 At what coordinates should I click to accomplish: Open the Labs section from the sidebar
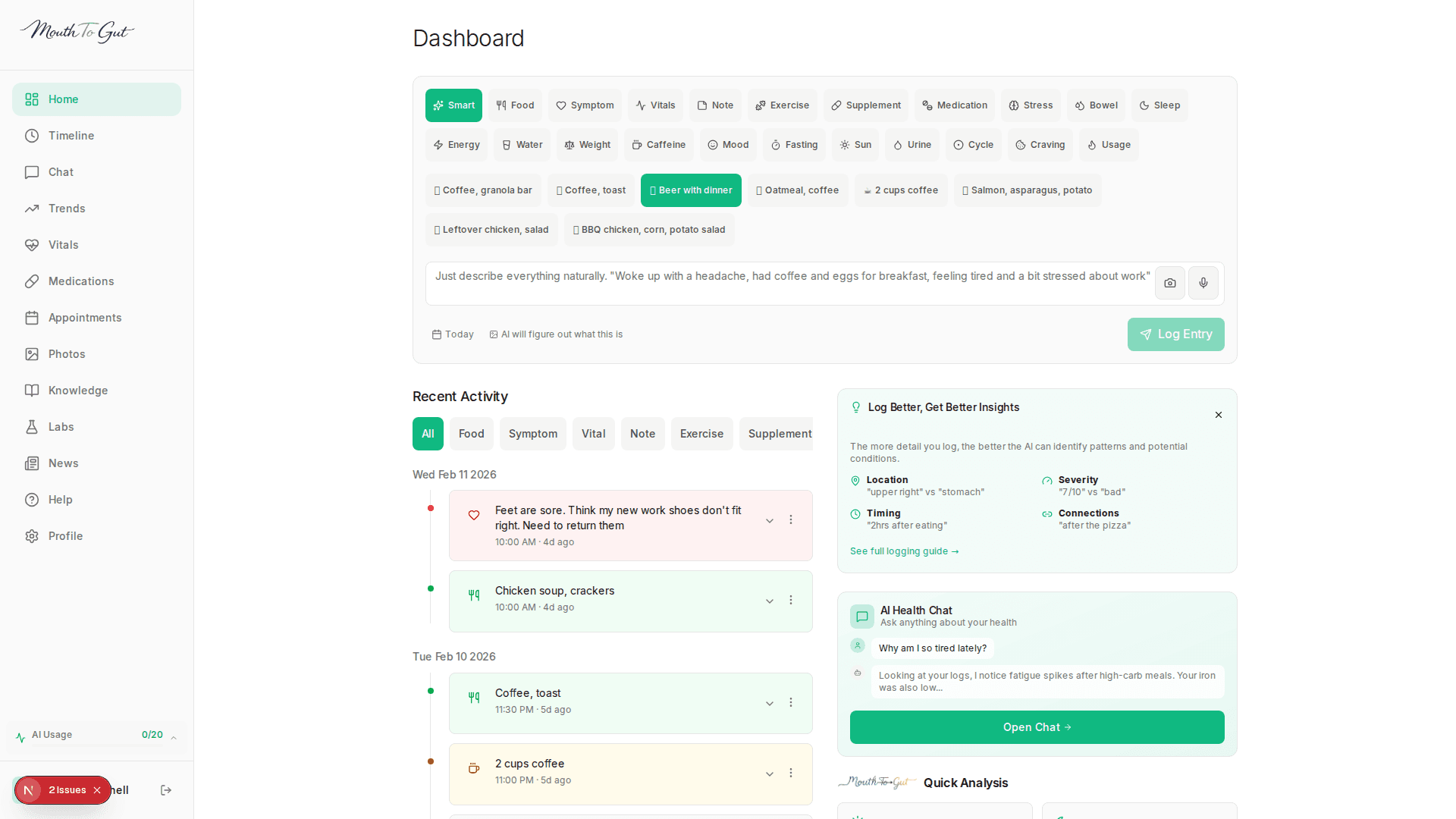[x=60, y=427]
